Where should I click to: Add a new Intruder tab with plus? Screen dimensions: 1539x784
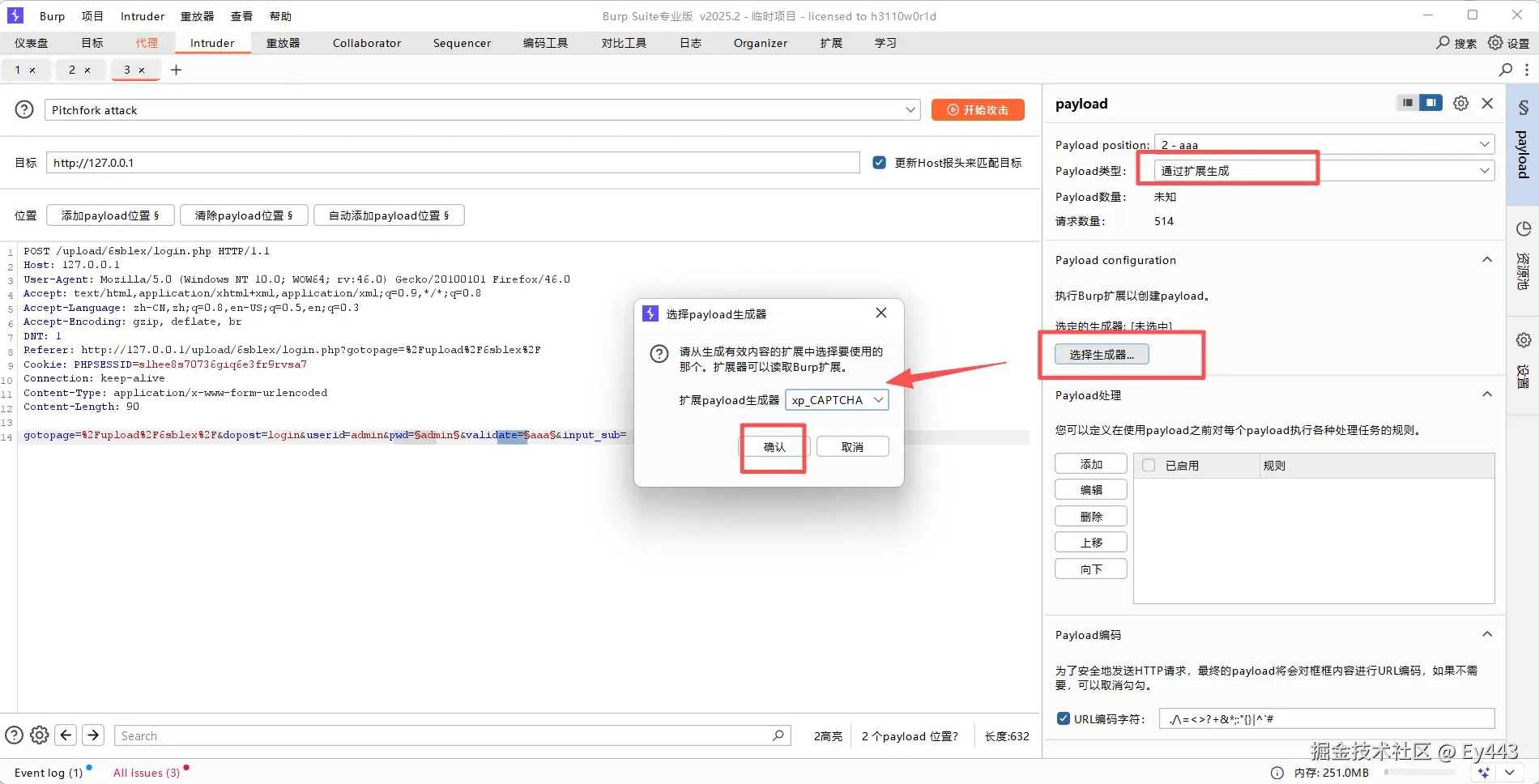click(176, 70)
